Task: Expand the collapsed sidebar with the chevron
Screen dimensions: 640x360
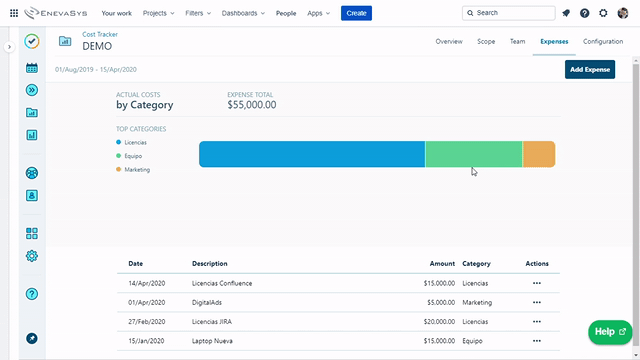Action: (9, 47)
